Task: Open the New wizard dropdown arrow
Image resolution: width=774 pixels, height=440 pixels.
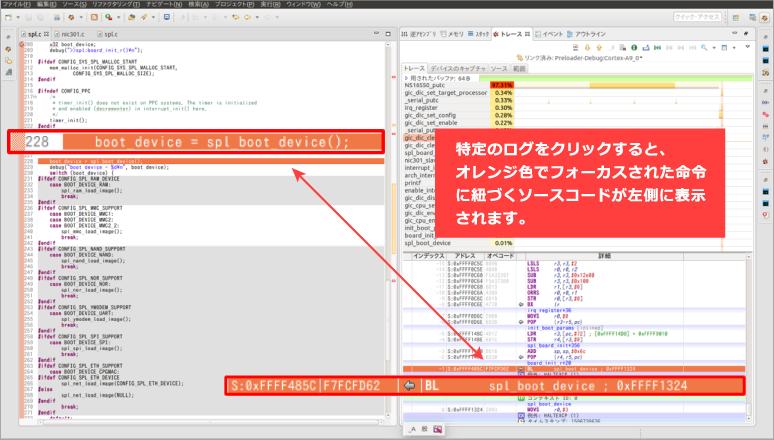Action: 18,18
